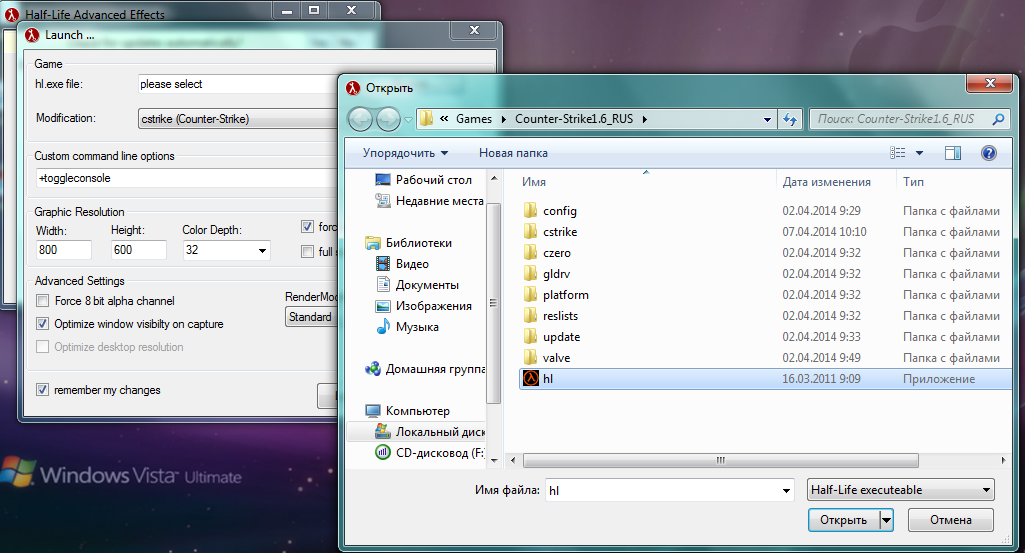Click the Desktop (Рабочий стол) icon in sidebar
This screenshot has height=553, width=1025.
click(x=383, y=179)
